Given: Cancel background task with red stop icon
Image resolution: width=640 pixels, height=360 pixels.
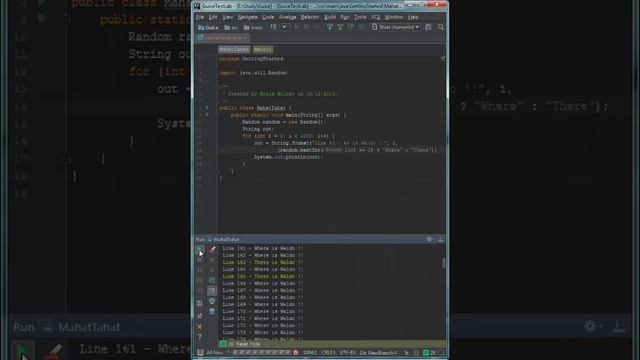Looking at the screenshot, I should pos(296,353).
